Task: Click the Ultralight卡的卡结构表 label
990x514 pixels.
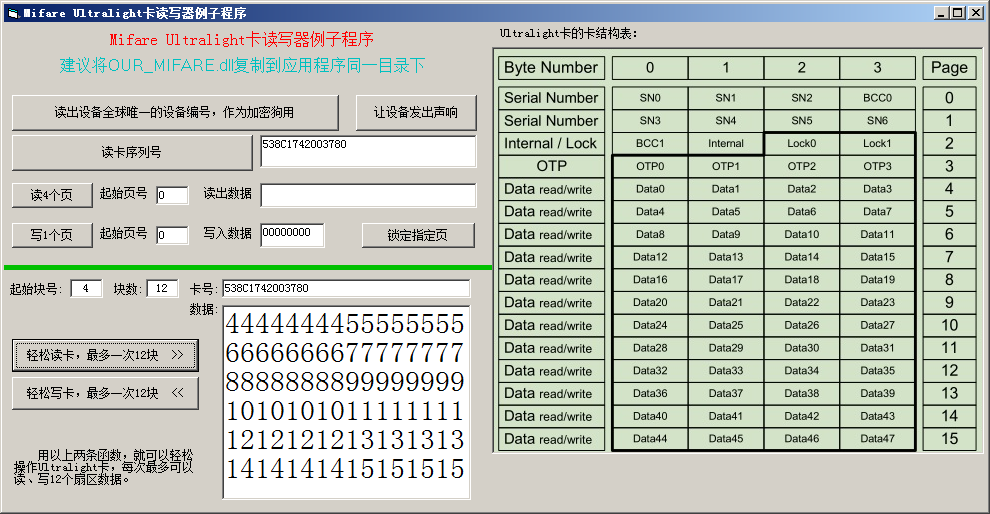Action: 568,33
